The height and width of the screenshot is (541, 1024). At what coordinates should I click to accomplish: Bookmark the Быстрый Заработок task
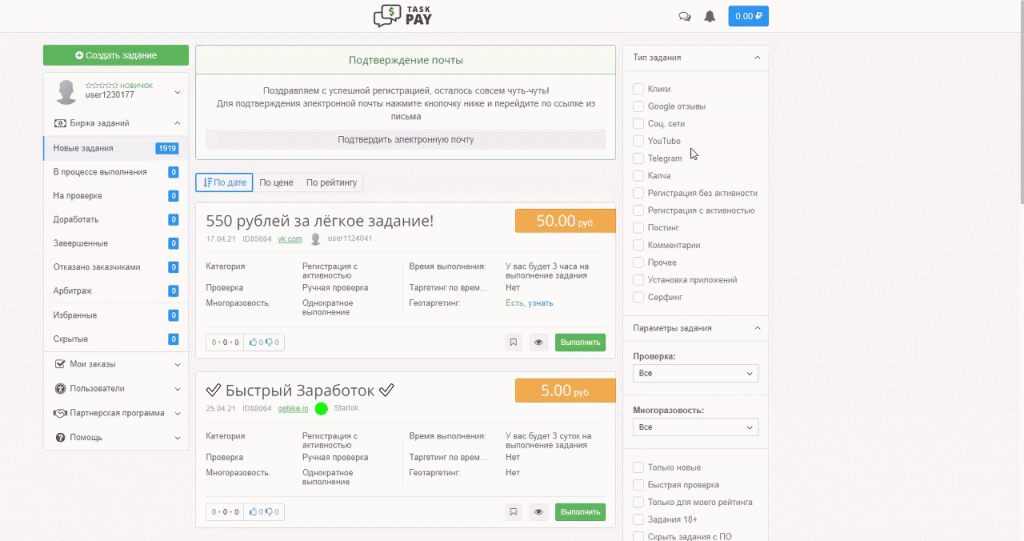click(x=513, y=512)
